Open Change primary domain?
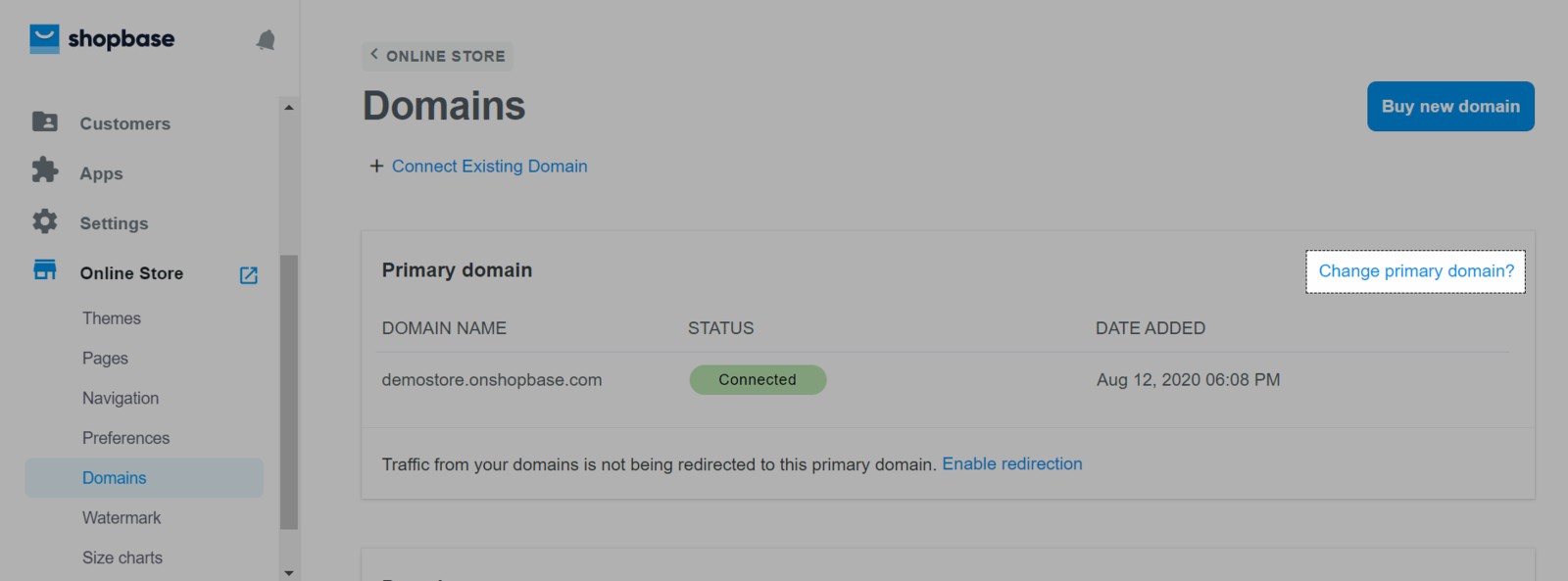This screenshot has height=581, width=1568. (x=1414, y=270)
